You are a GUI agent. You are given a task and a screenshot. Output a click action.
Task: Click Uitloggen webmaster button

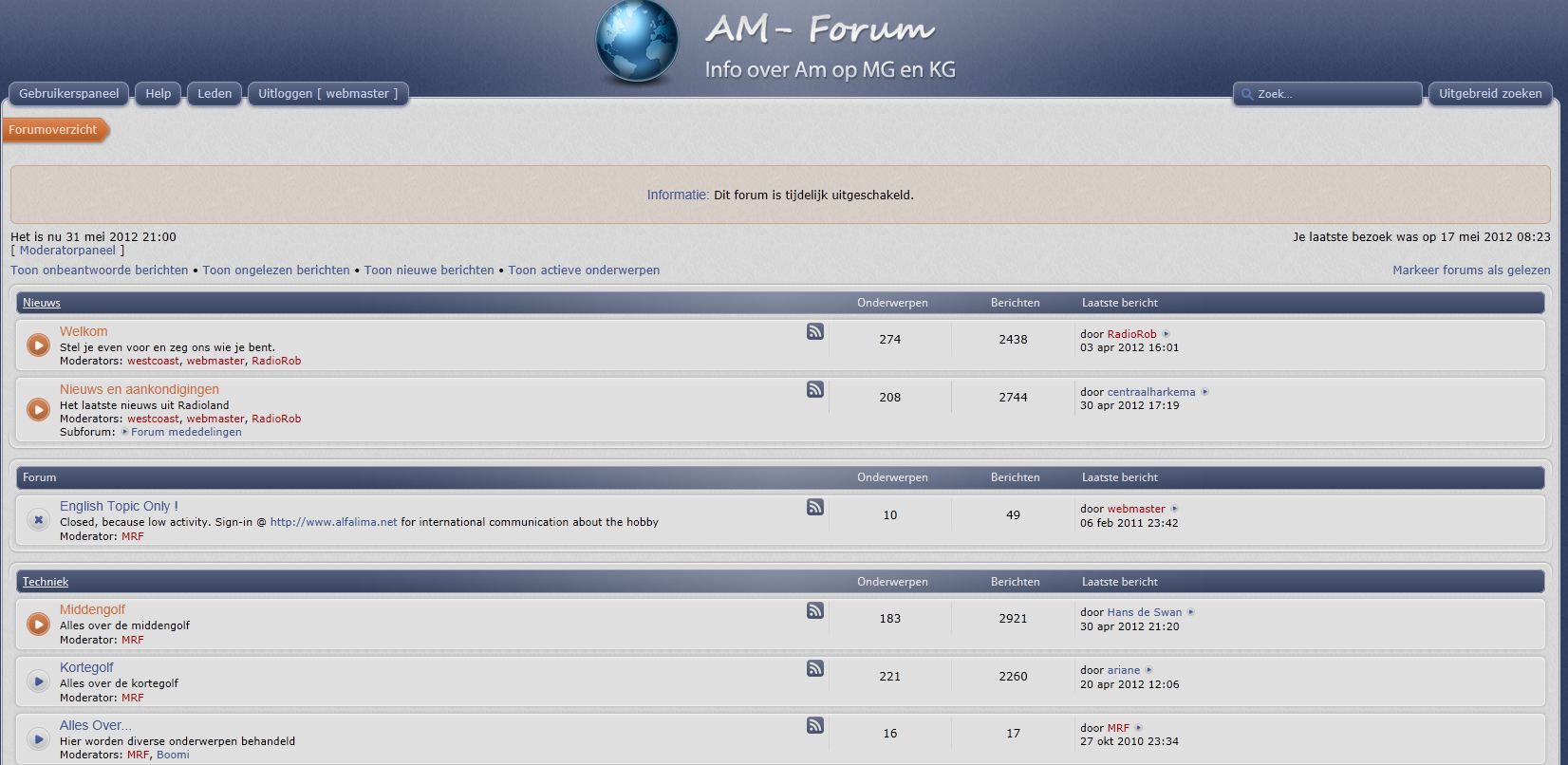pos(328,94)
